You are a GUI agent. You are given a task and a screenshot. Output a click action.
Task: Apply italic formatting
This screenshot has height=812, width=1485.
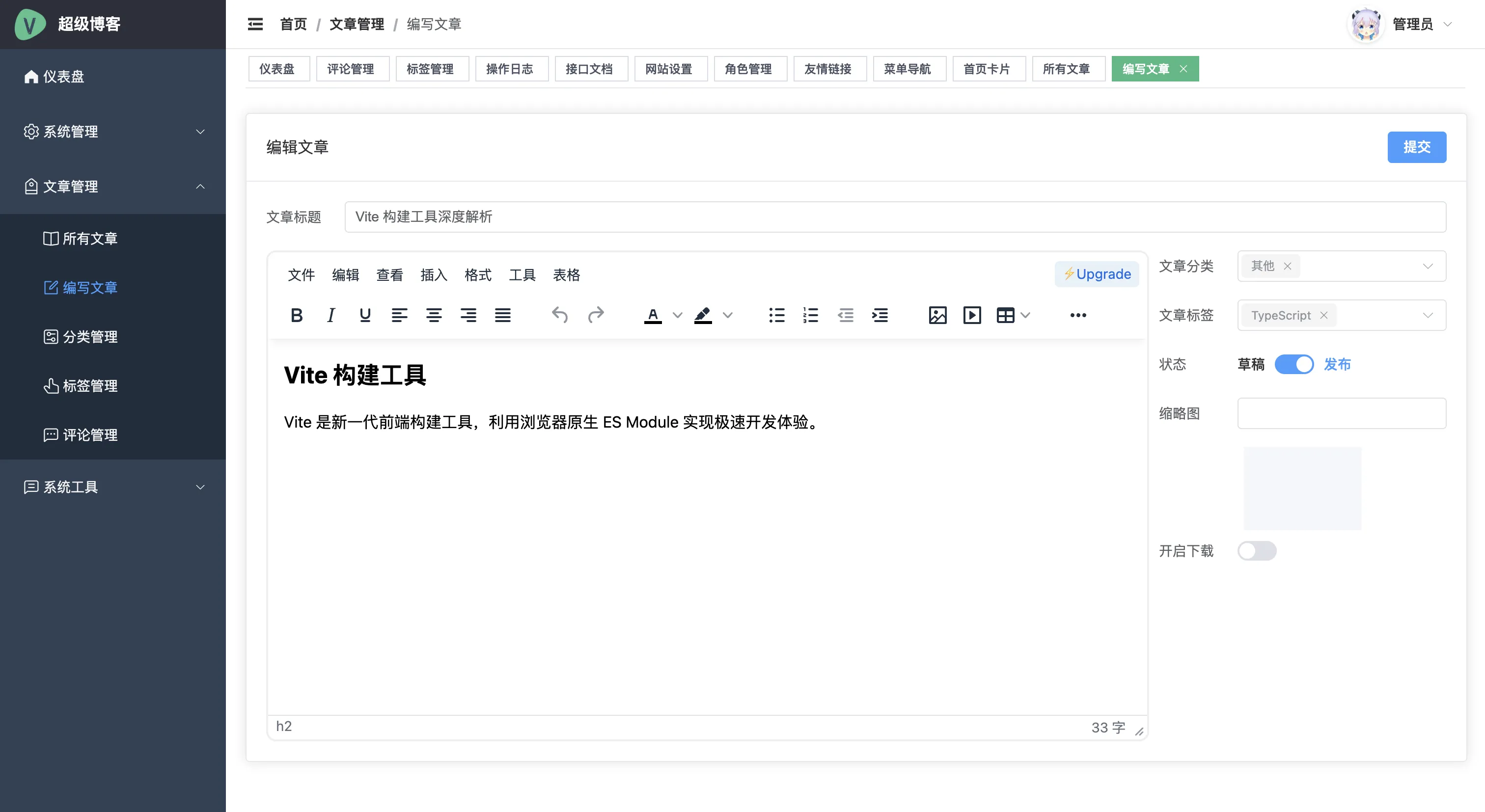pos(331,315)
